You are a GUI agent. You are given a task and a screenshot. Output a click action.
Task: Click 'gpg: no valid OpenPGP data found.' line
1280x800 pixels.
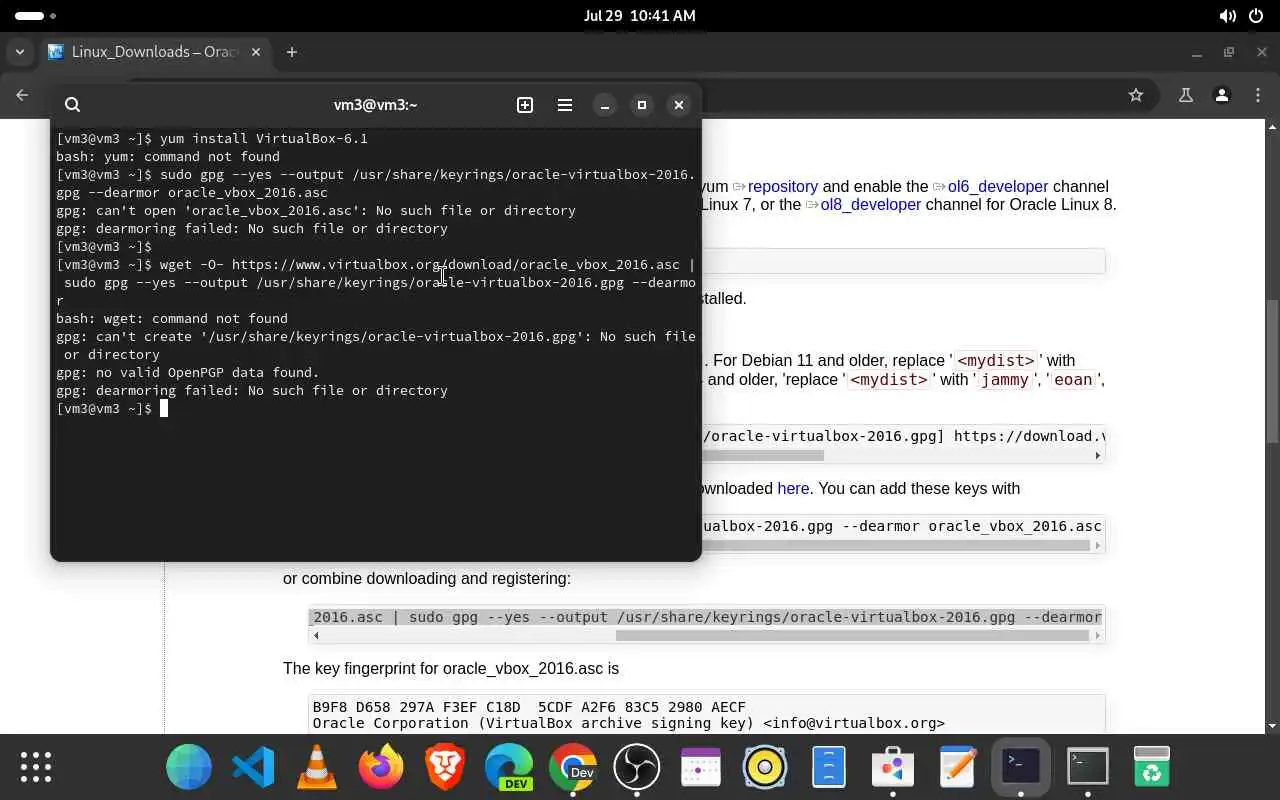(188, 372)
